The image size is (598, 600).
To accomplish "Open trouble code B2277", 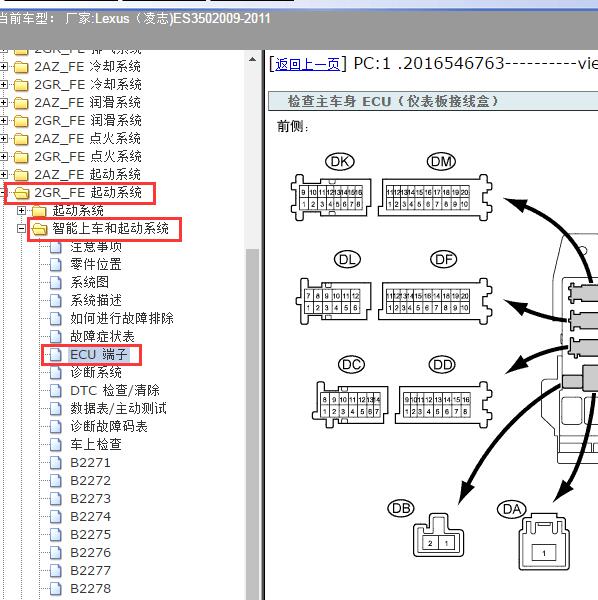I will [90, 571].
